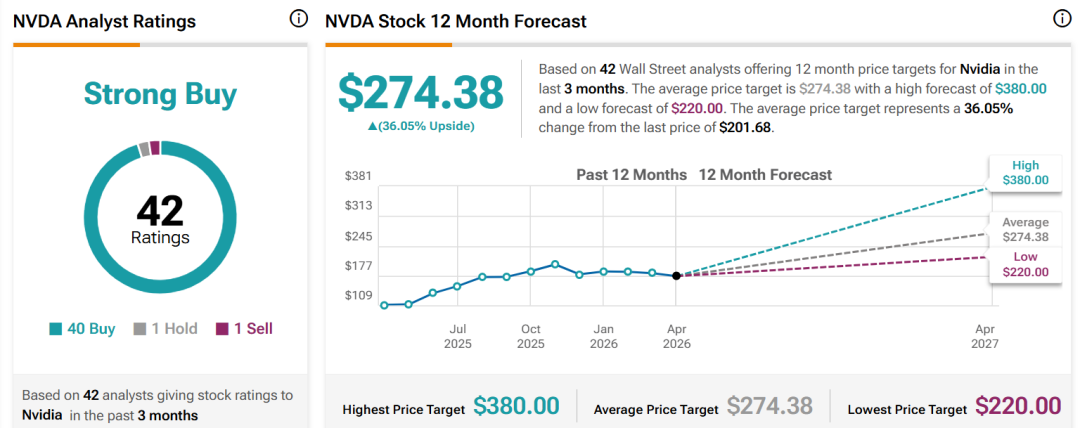Image resolution: width=1080 pixels, height=428 pixels.
Task: Click the 42 Ratings donut chart center
Action: (x=160, y=220)
